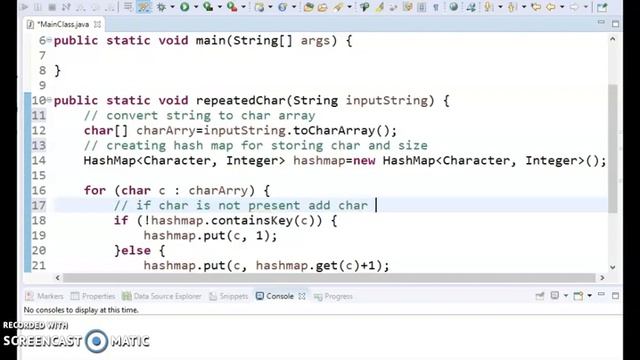Click the Resume debug icon in toolbar
The width and height of the screenshot is (640, 360).
point(24,7)
